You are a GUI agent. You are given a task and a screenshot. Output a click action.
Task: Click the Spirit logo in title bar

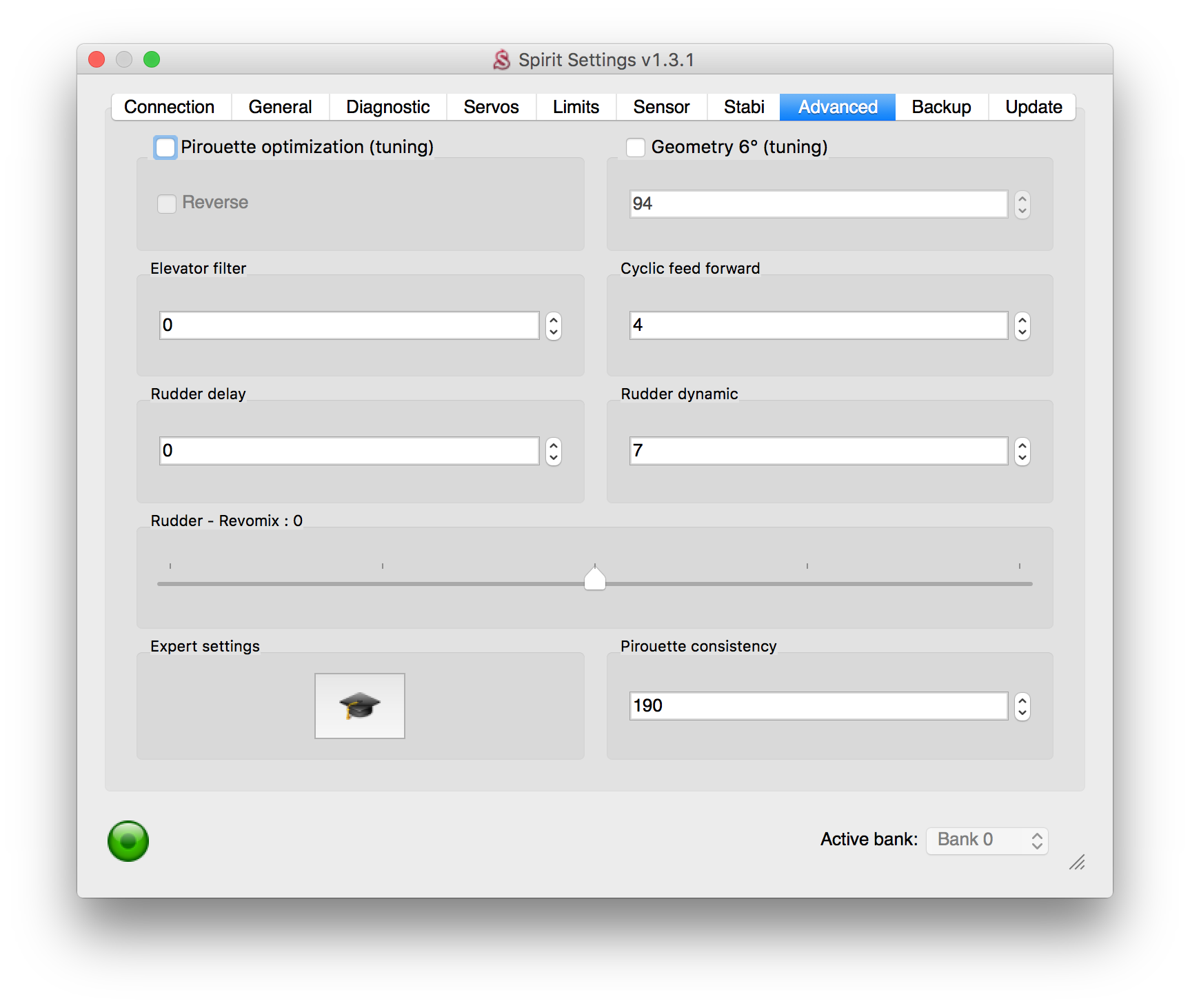[x=502, y=60]
